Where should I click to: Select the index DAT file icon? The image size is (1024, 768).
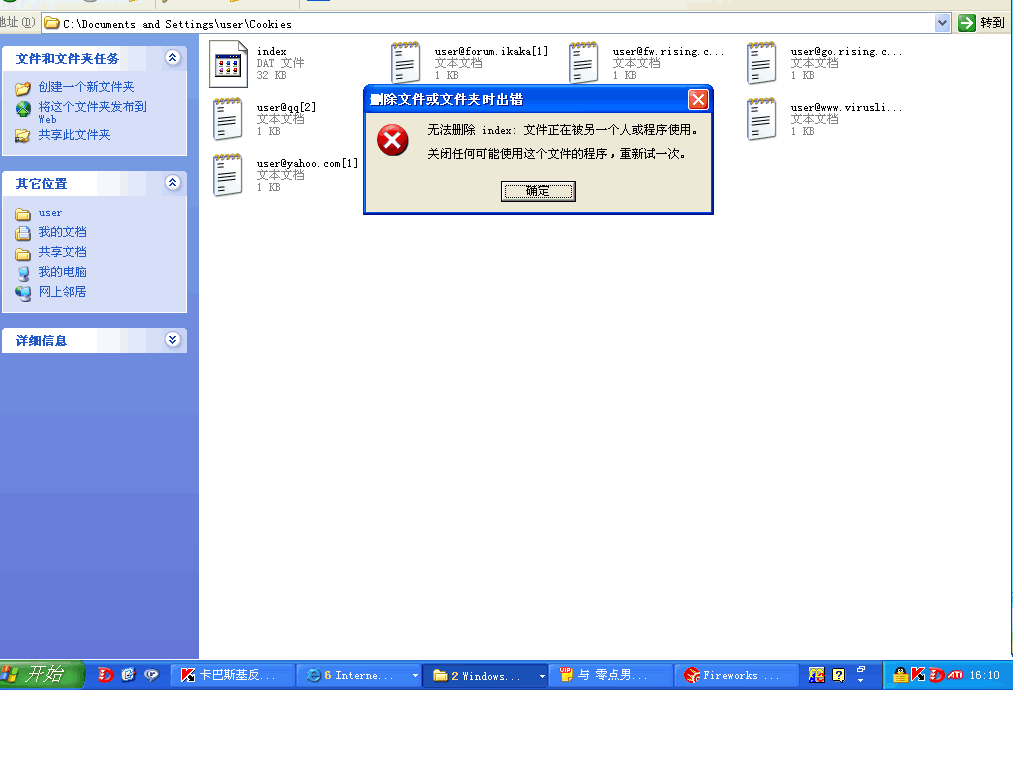point(228,64)
